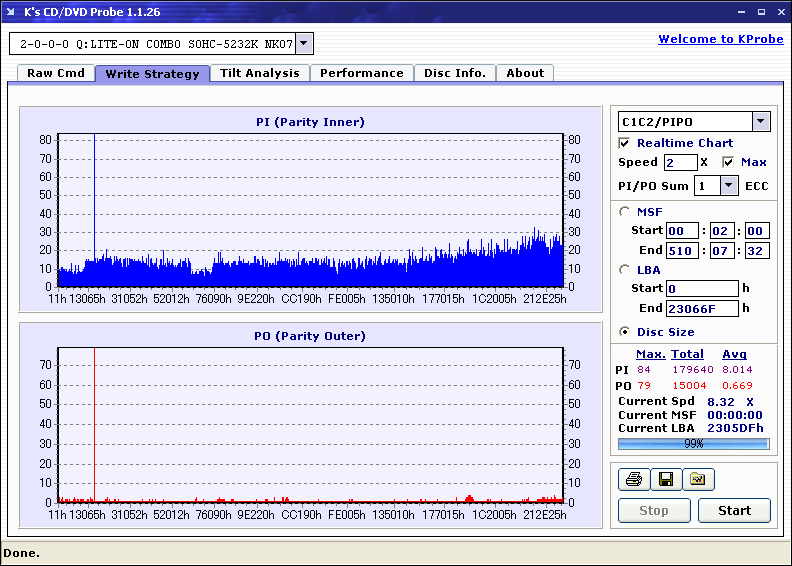Click the floppy disk save icon

coord(665,480)
